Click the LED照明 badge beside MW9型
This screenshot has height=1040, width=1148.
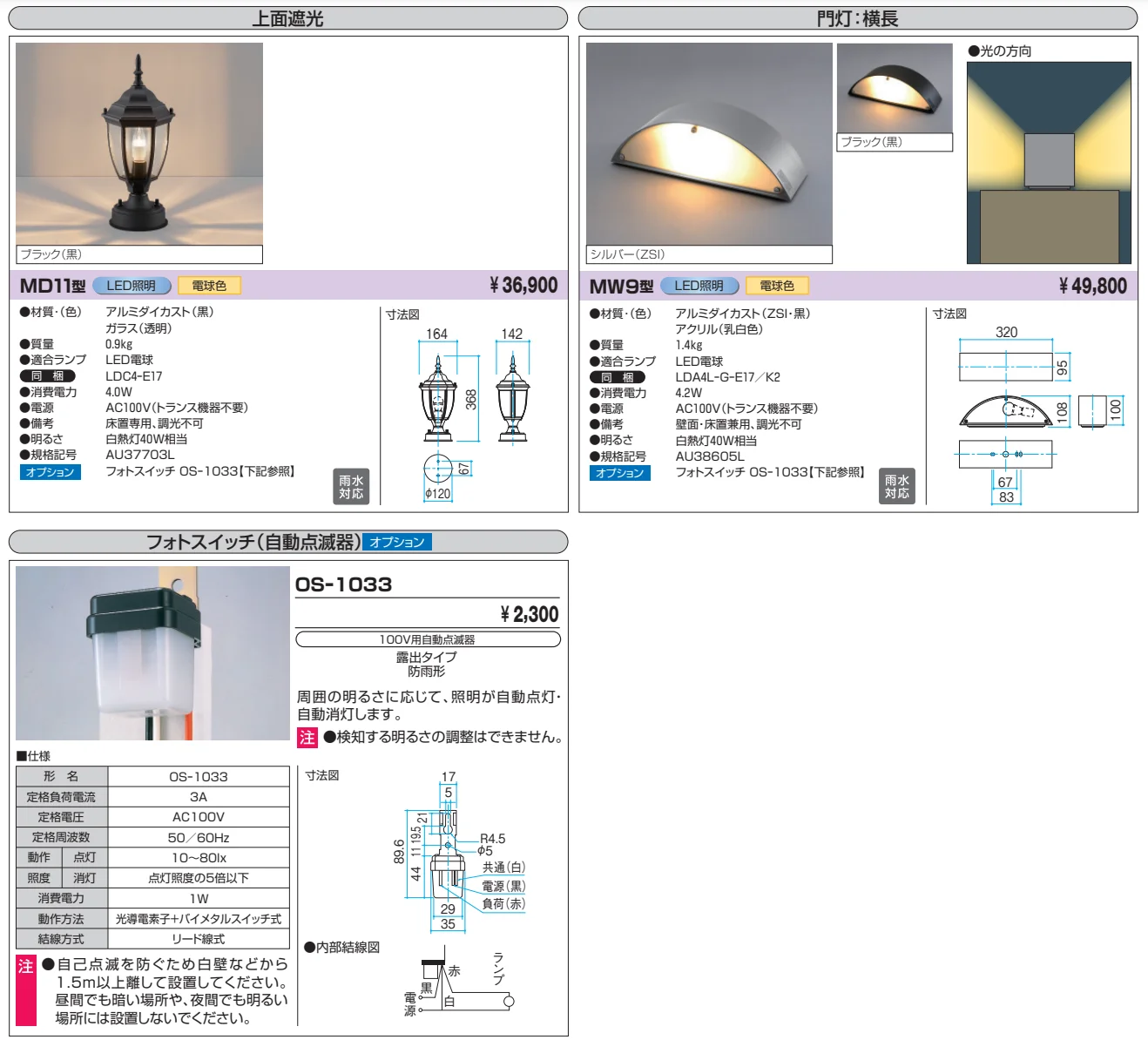699,286
